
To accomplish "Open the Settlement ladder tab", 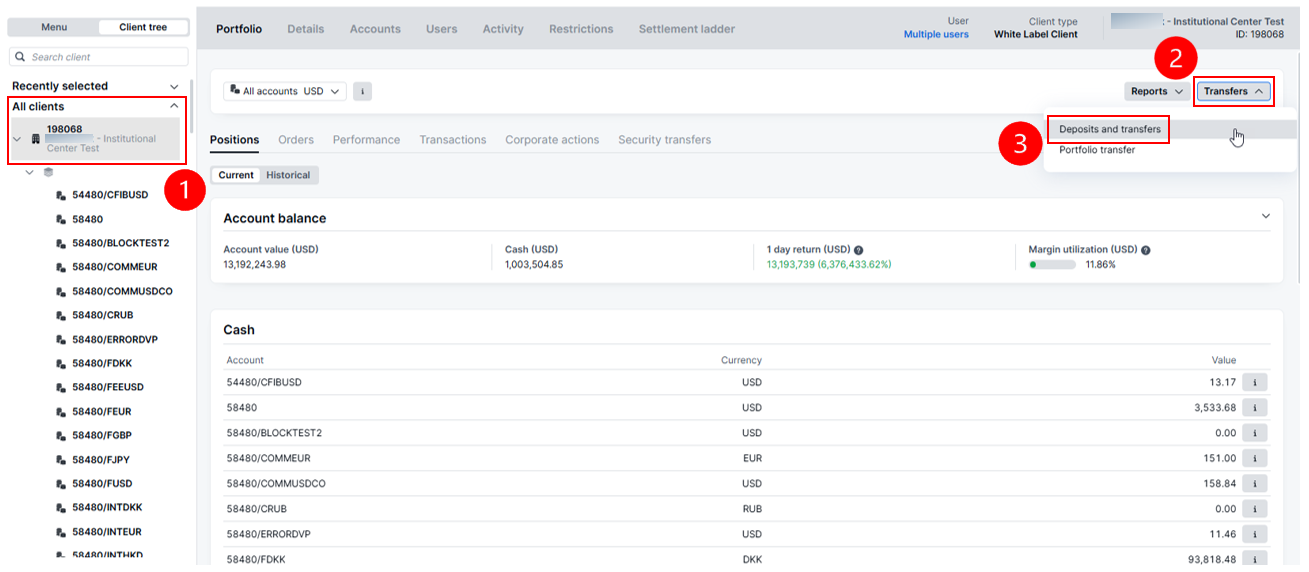I will tap(686, 29).
